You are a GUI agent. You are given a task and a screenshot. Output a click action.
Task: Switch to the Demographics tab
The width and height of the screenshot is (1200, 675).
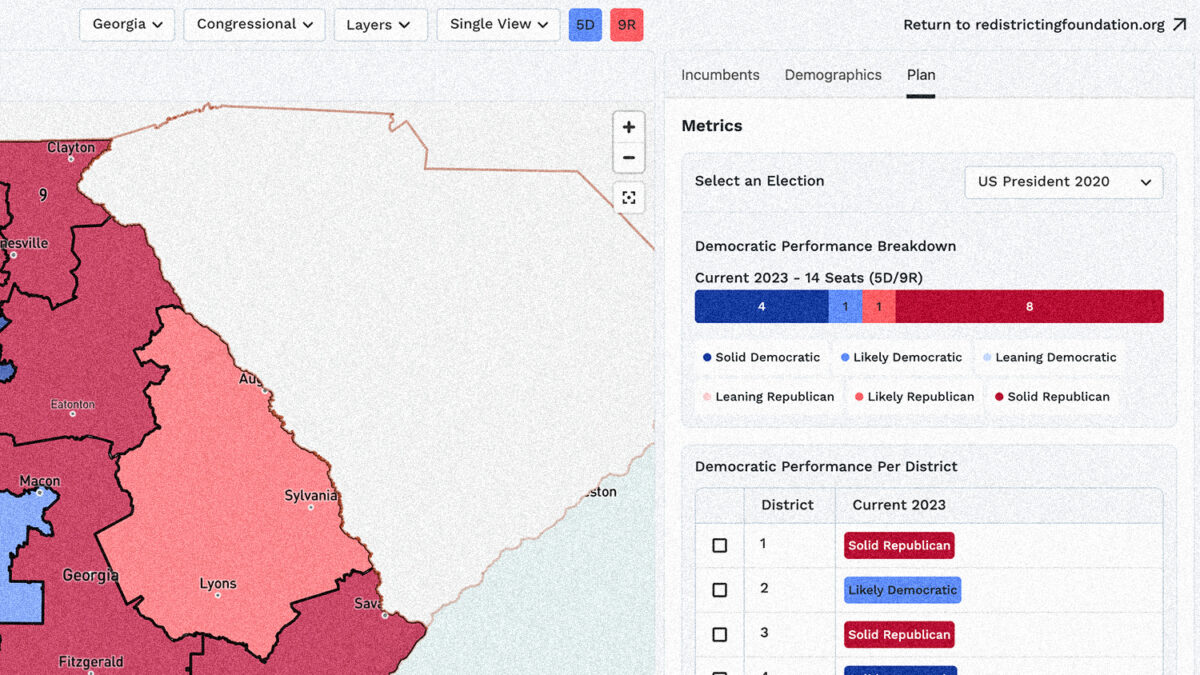click(x=833, y=75)
